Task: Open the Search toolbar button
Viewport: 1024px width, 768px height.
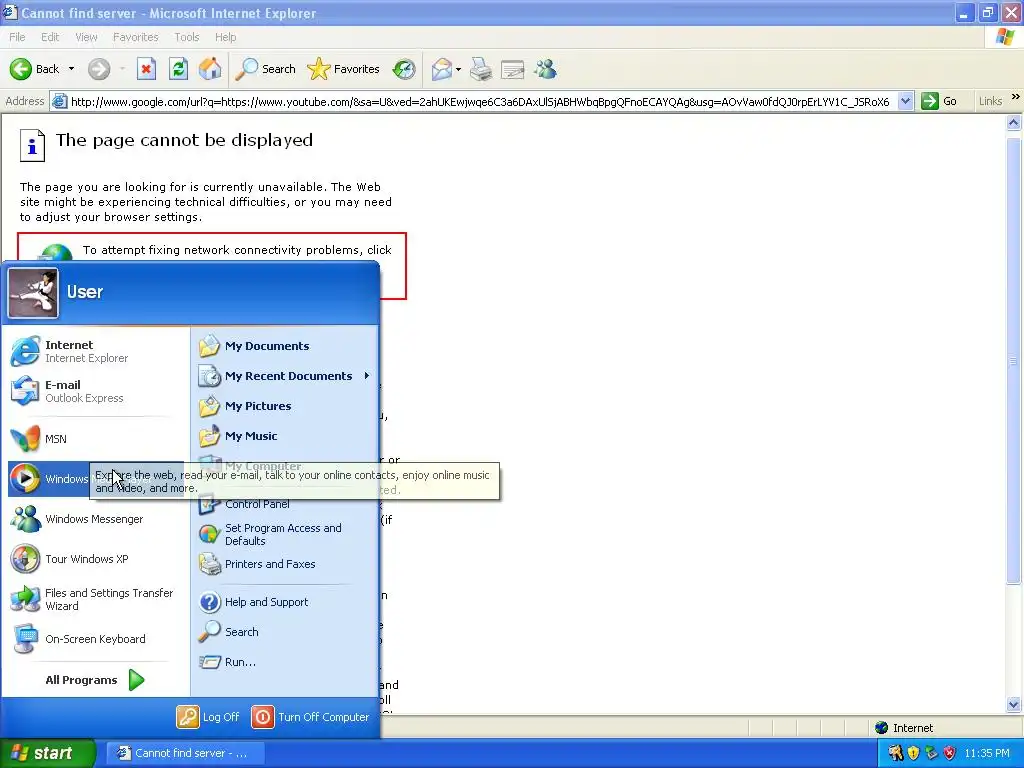Action: pos(265,69)
